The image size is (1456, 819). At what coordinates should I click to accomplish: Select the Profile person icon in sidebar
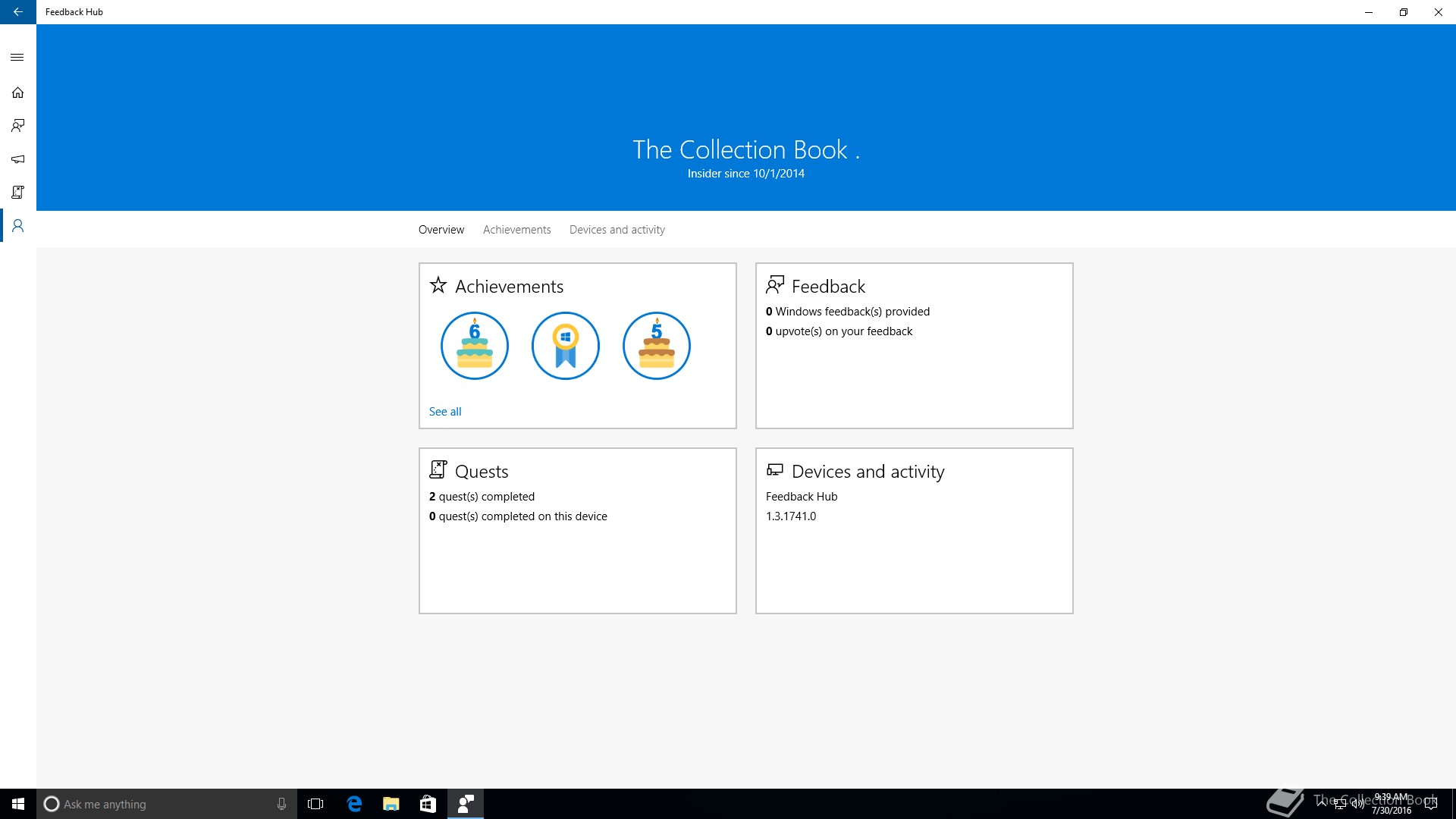pos(17,226)
